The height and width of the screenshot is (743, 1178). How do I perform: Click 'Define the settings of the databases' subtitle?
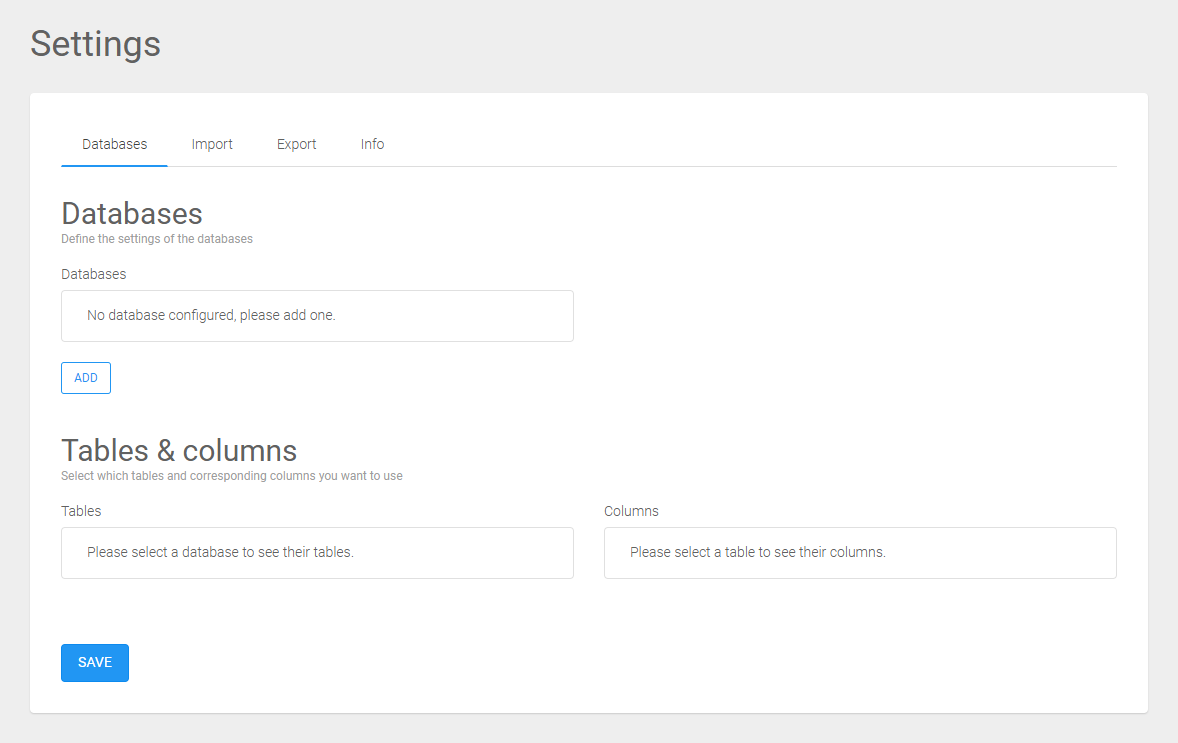(x=157, y=239)
